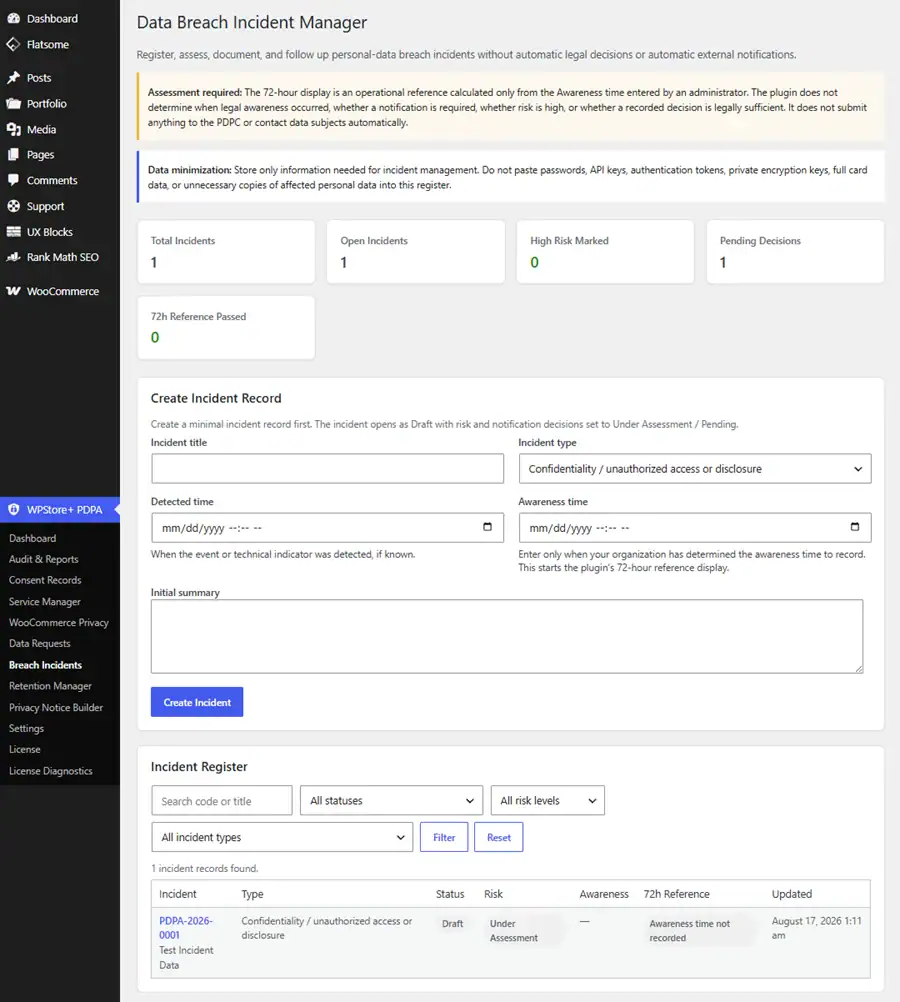Click the Media icon in sidebar
This screenshot has height=1002, width=900.
point(13,129)
